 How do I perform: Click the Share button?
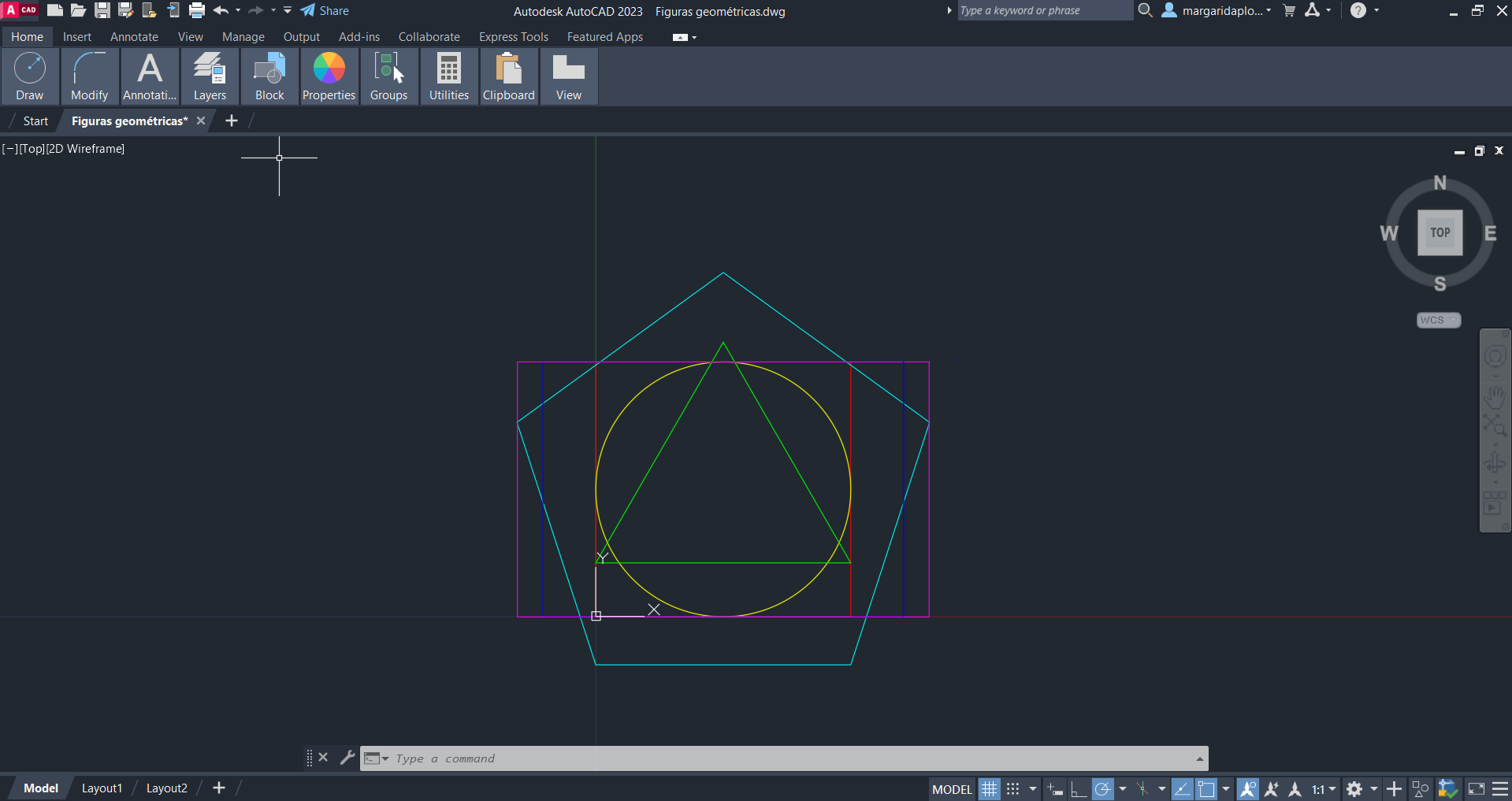pos(325,10)
